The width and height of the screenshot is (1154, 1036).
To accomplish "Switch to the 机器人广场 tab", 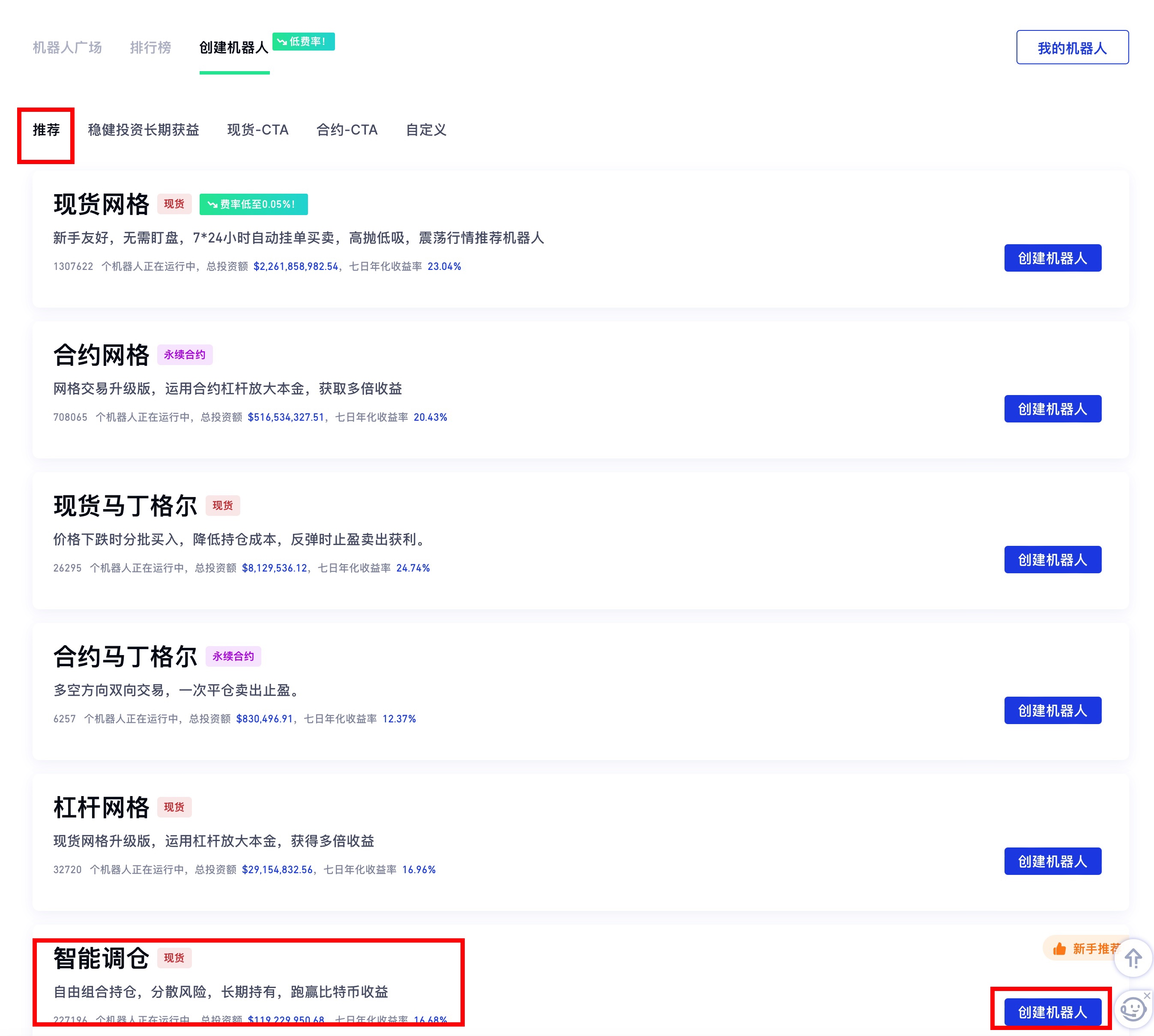I will click(x=67, y=48).
